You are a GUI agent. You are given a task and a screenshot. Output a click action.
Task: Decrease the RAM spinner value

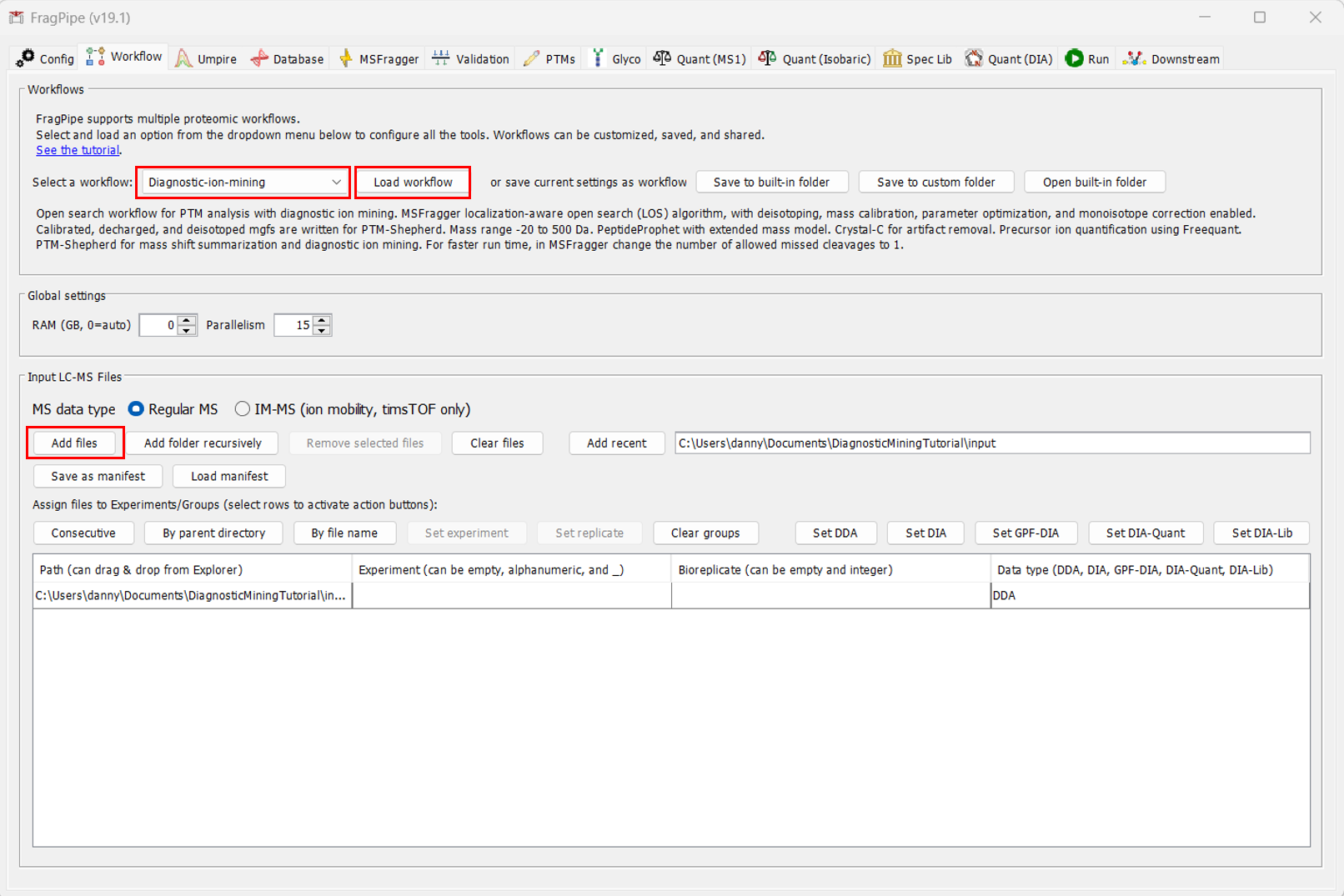click(188, 330)
